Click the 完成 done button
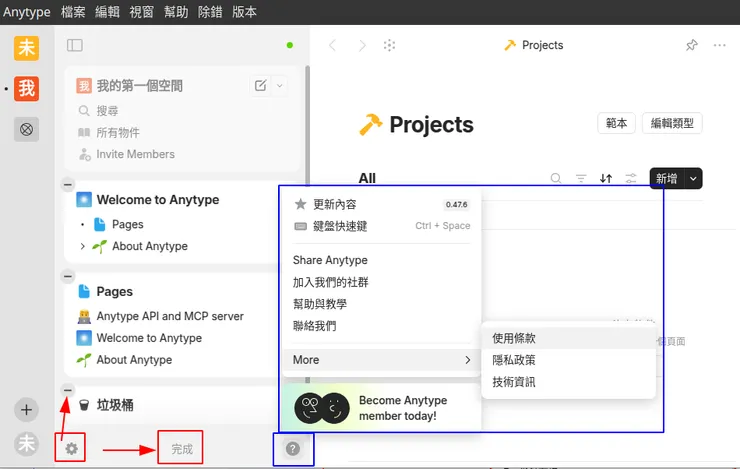 point(182,449)
